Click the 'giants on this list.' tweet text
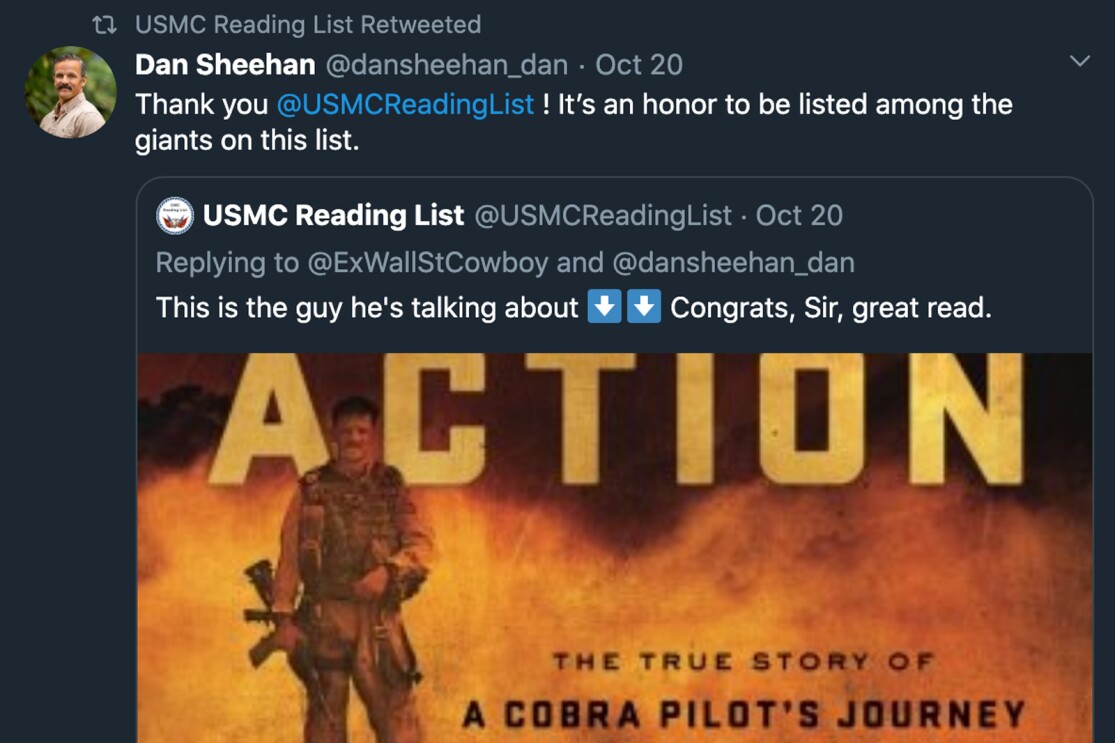This screenshot has width=1115, height=743. click(x=246, y=140)
